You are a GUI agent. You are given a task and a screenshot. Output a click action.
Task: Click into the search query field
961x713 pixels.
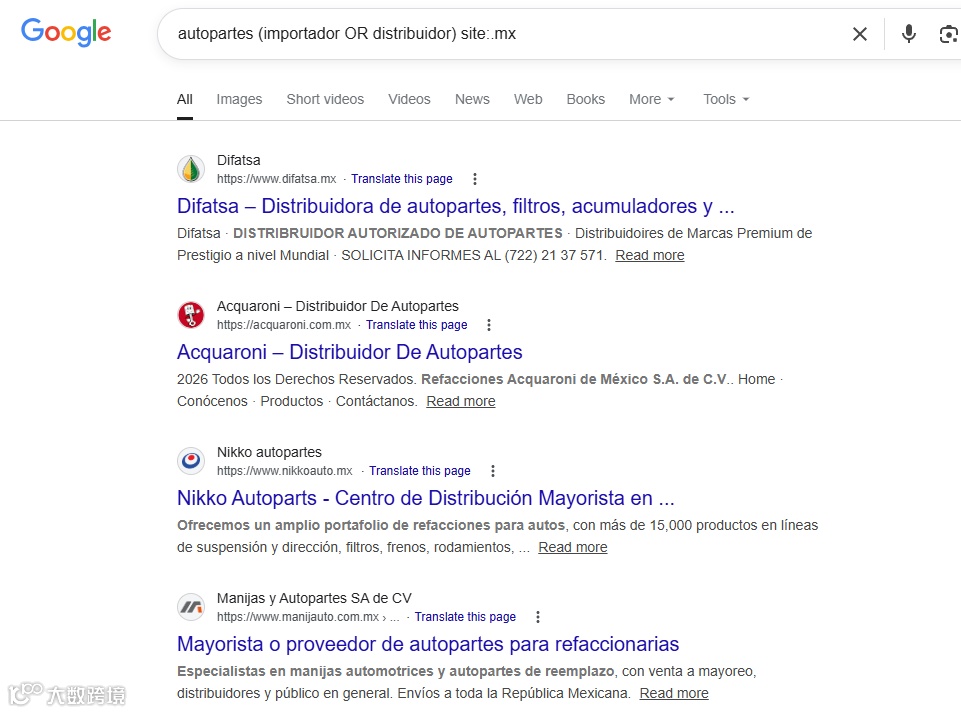tap(503, 34)
